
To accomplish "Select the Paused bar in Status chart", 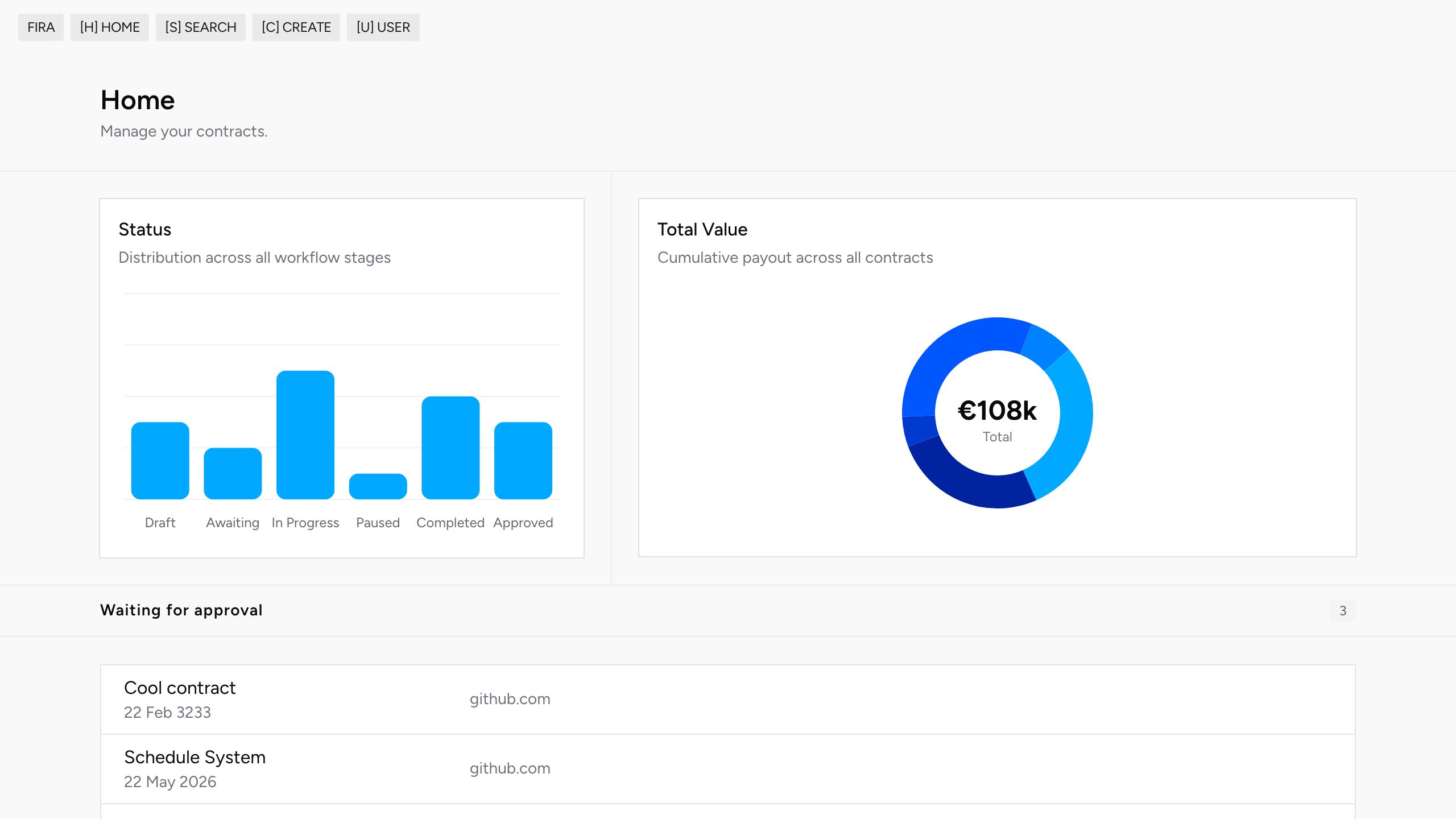I will coord(378,486).
